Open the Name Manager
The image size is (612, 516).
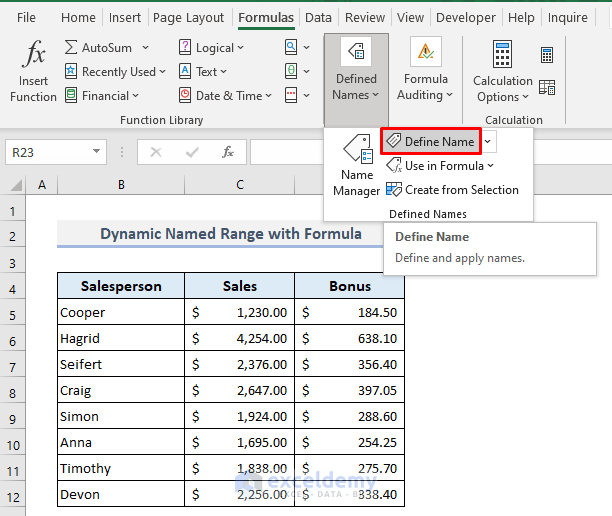(356, 165)
